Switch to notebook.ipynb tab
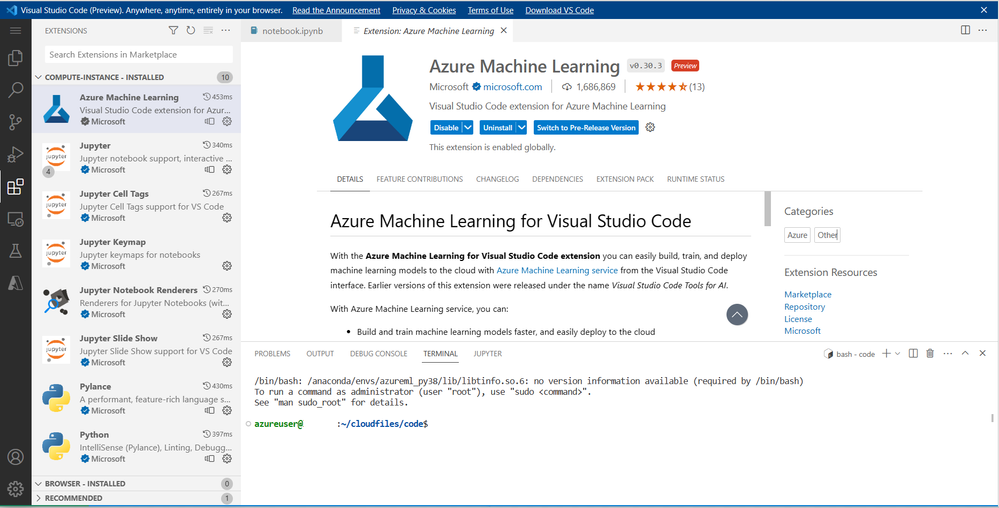The image size is (999, 508). click(292, 31)
